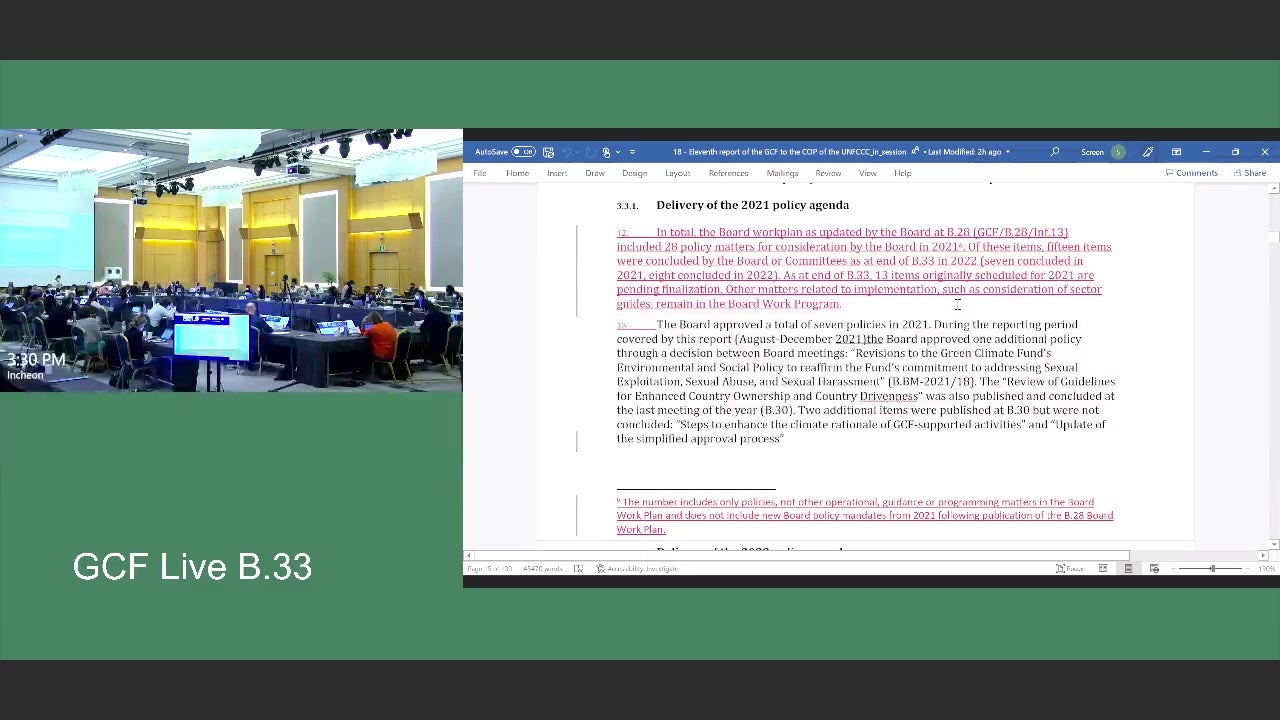Viewport: 1280px width, 720px height.
Task: Toggle Touch/Mouse mode icon in title bar
Action: pos(606,152)
